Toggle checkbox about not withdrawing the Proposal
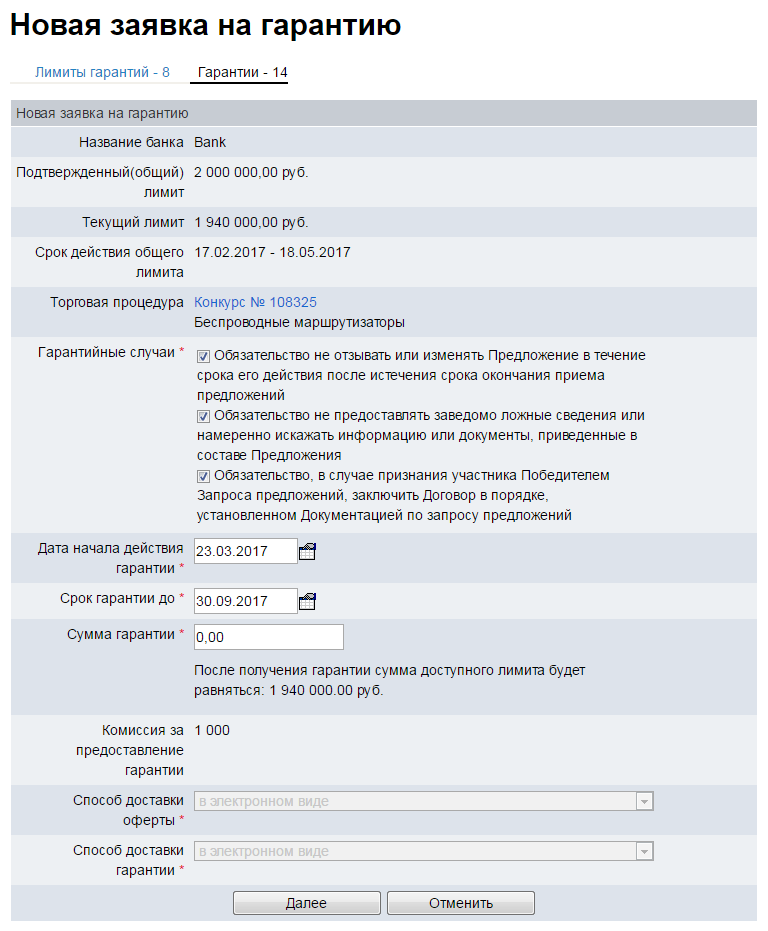 click(x=203, y=356)
